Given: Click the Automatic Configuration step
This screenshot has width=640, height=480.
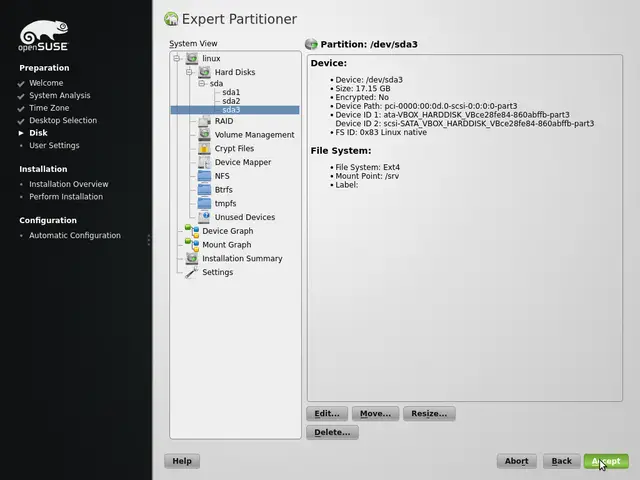Looking at the screenshot, I should click(75, 236).
